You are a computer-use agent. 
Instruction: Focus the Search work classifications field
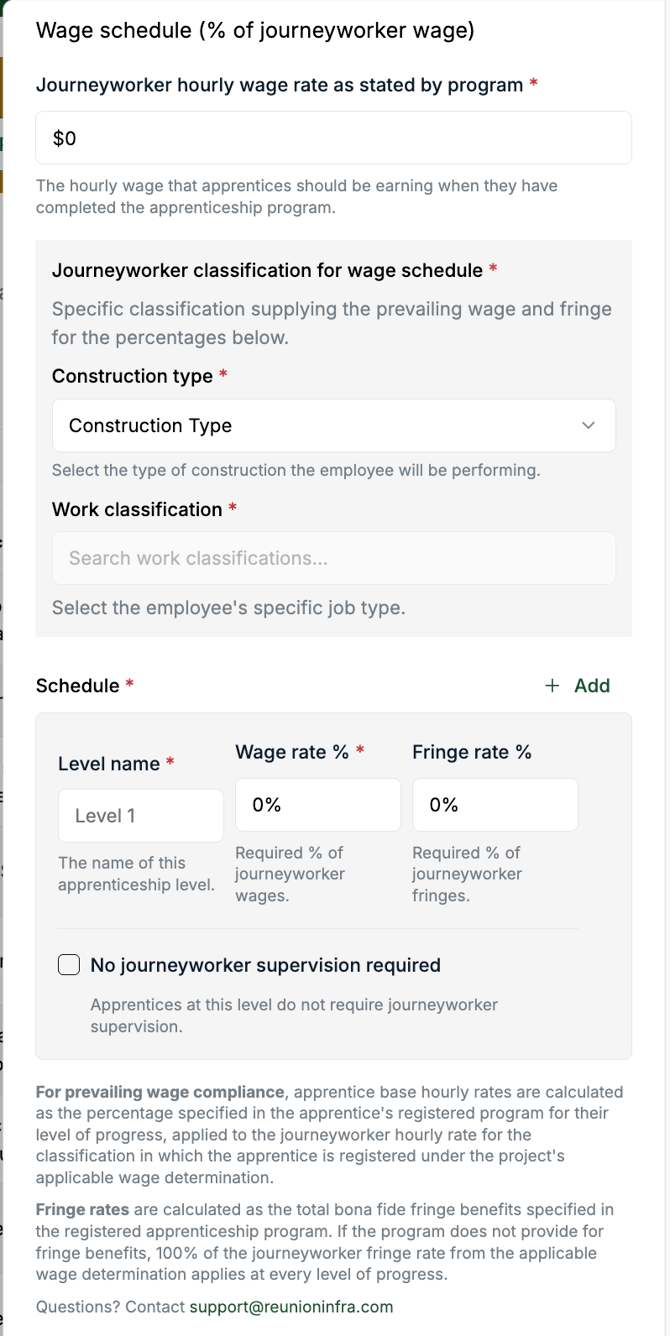[334, 558]
